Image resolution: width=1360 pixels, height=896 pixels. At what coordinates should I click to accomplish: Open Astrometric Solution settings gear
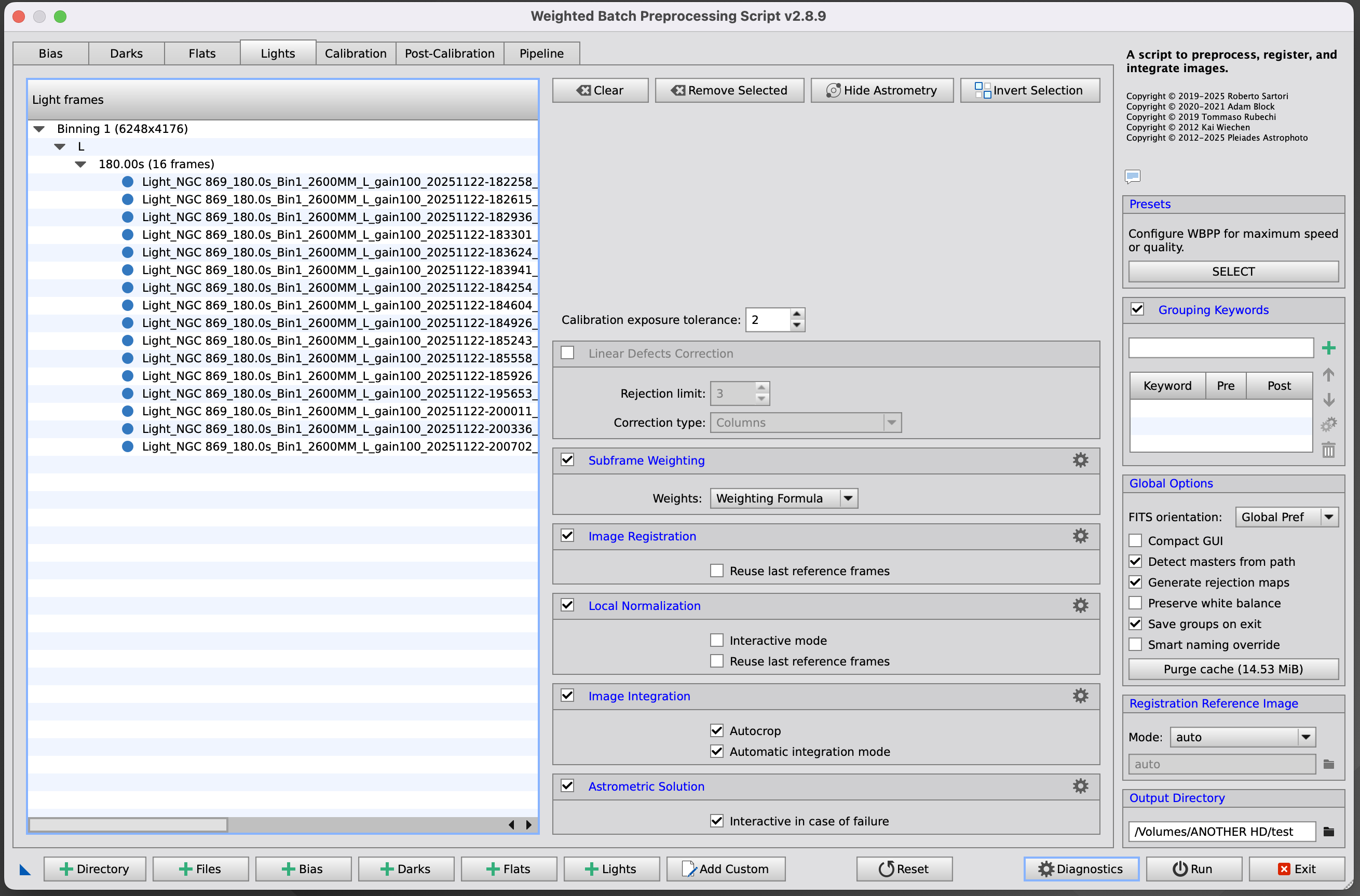click(1079, 786)
